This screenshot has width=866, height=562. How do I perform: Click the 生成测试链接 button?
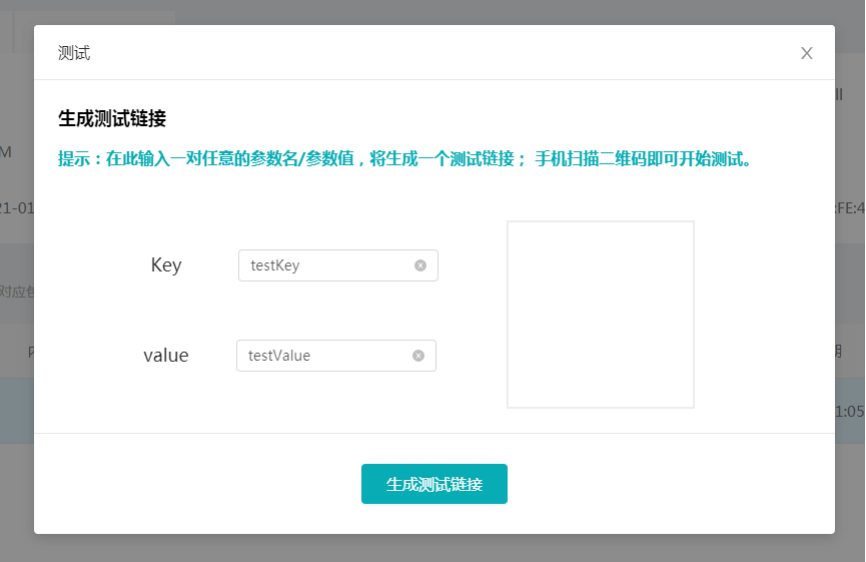tap(434, 484)
